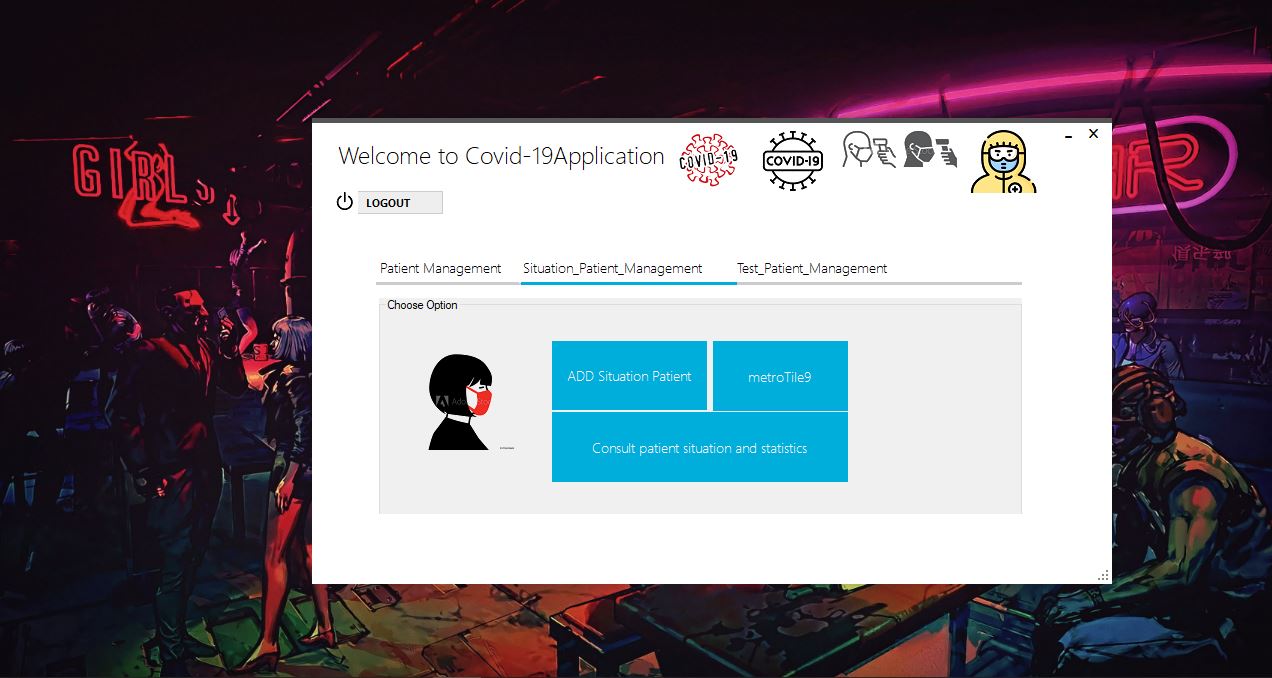Click the LOGOUT button
The image size is (1272, 678).
tap(400, 203)
